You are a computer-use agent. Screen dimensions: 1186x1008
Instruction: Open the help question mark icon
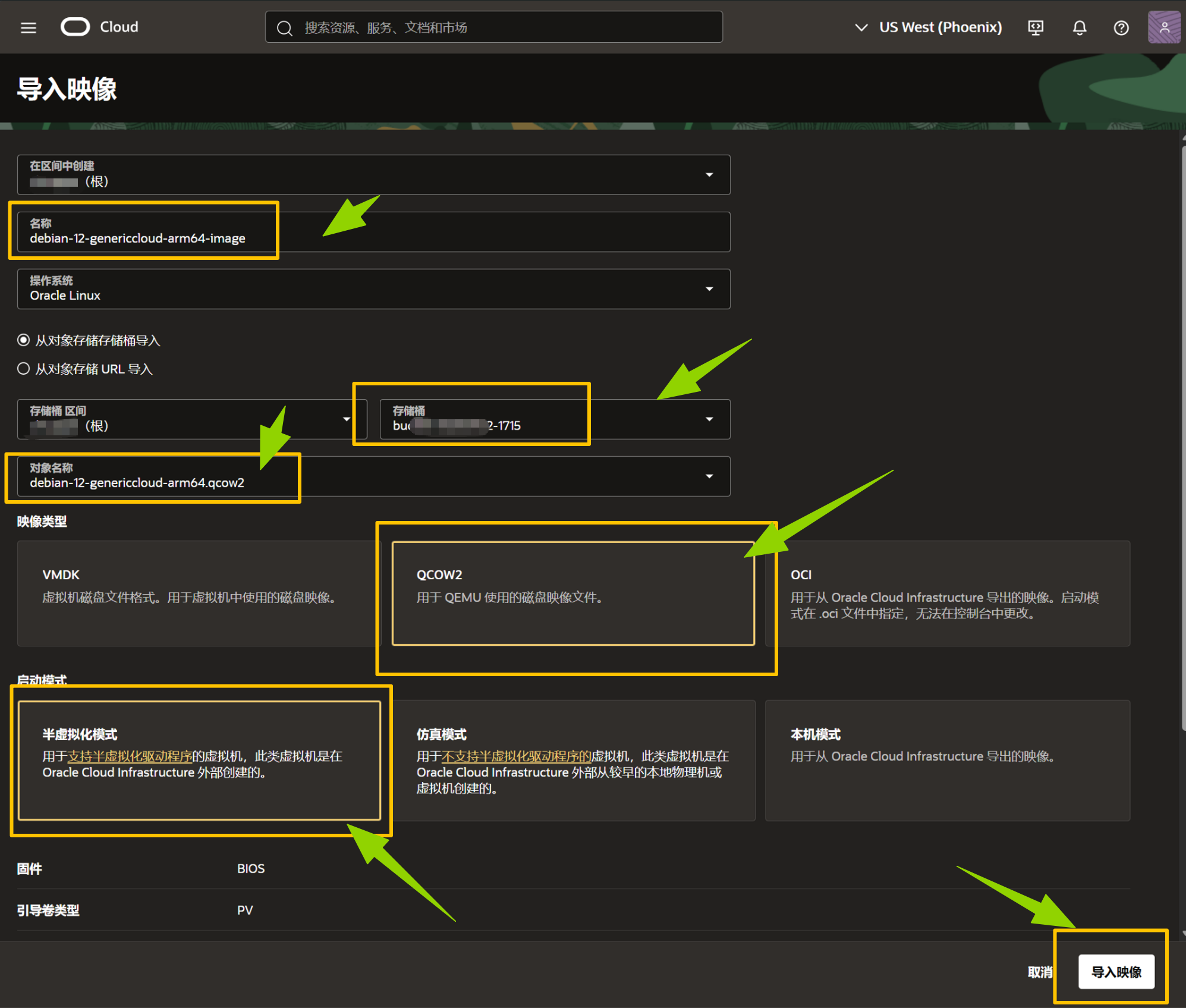point(1121,27)
